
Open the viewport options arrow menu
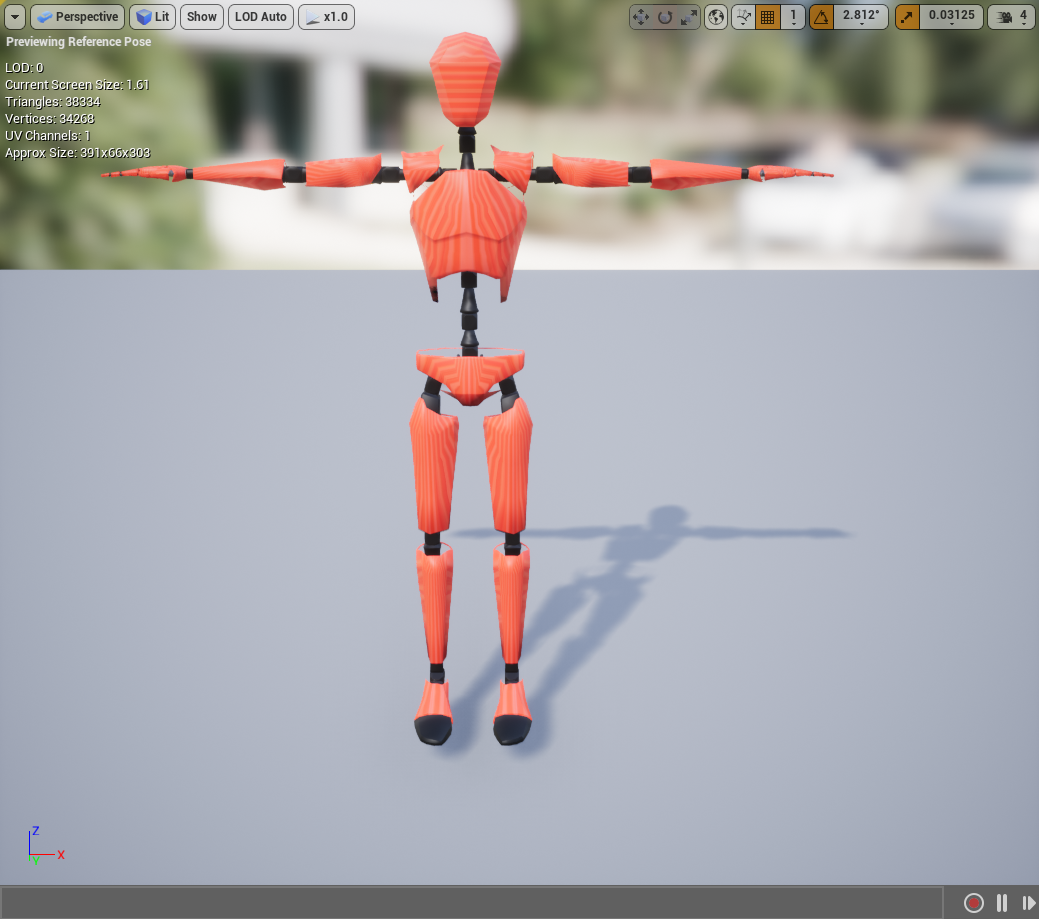click(x=15, y=17)
